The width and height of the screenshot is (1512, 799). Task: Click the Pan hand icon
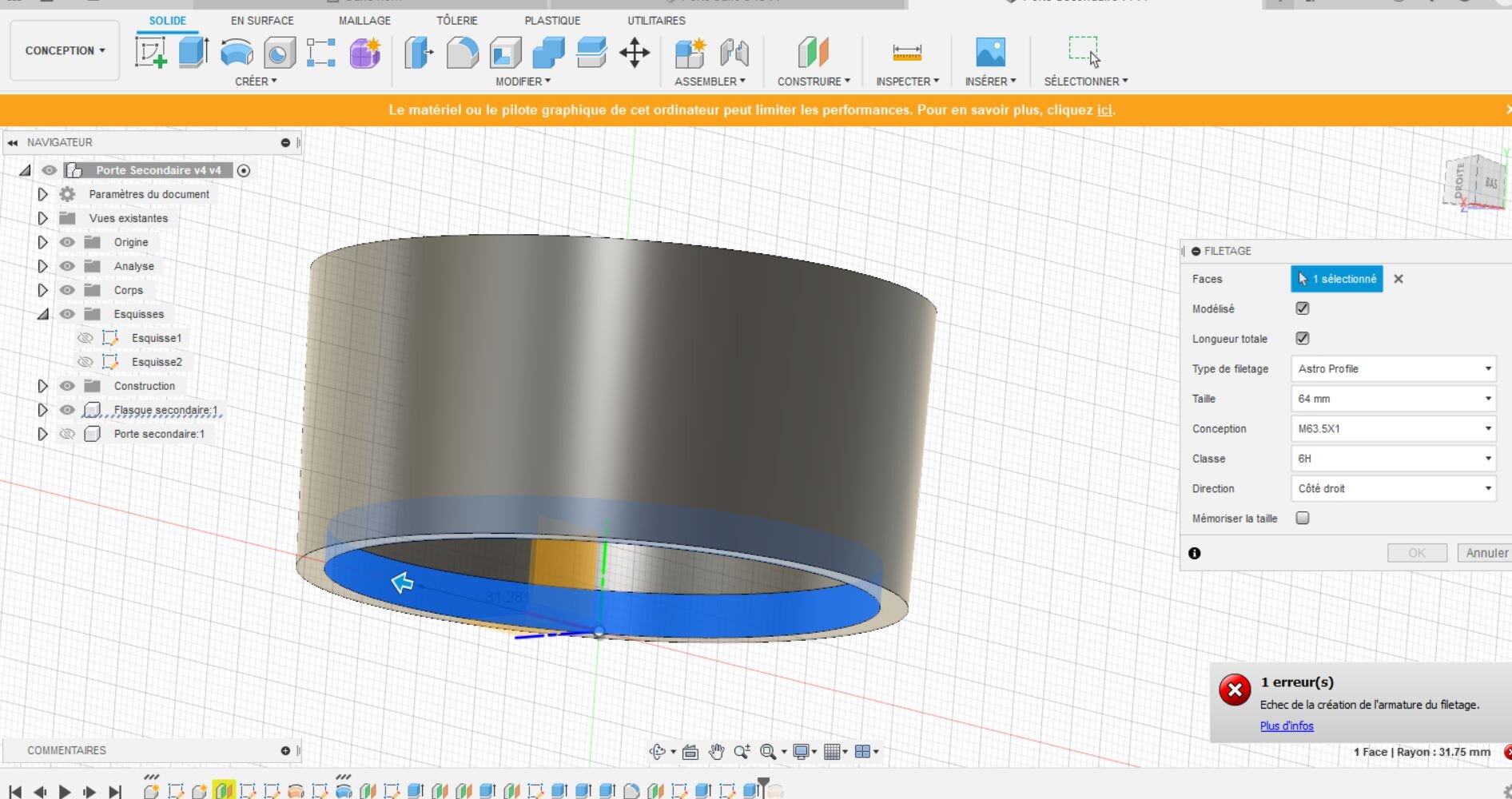(716, 752)
